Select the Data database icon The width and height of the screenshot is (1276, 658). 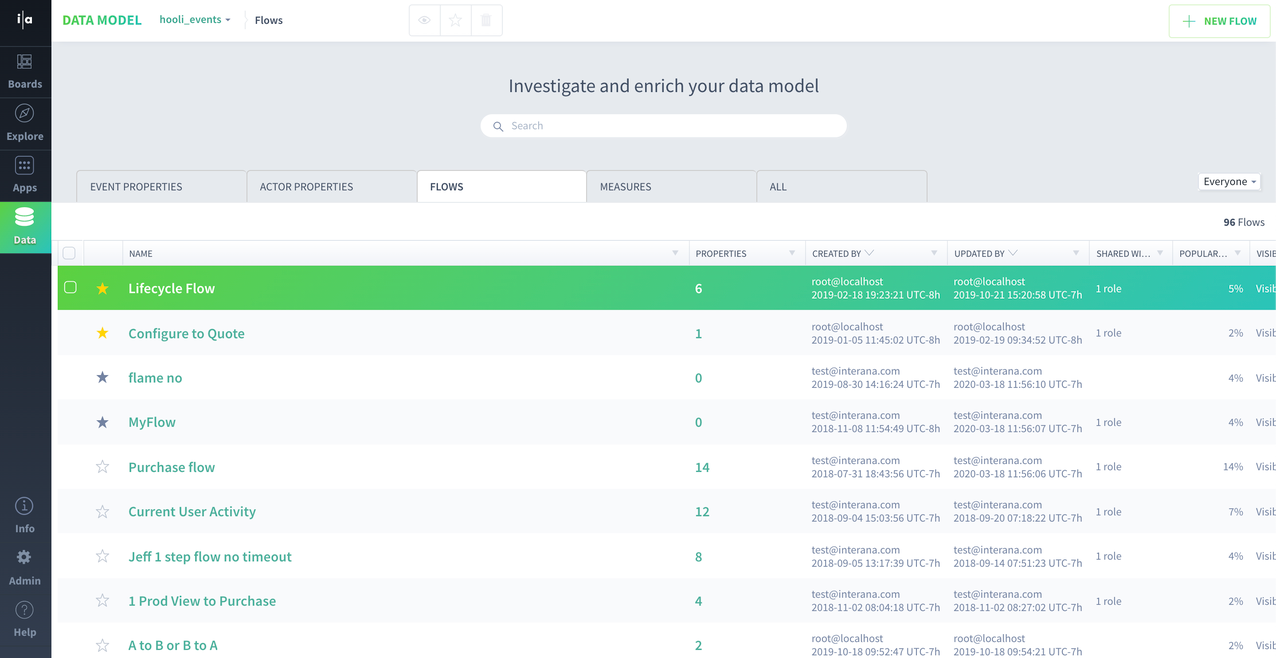25,216
